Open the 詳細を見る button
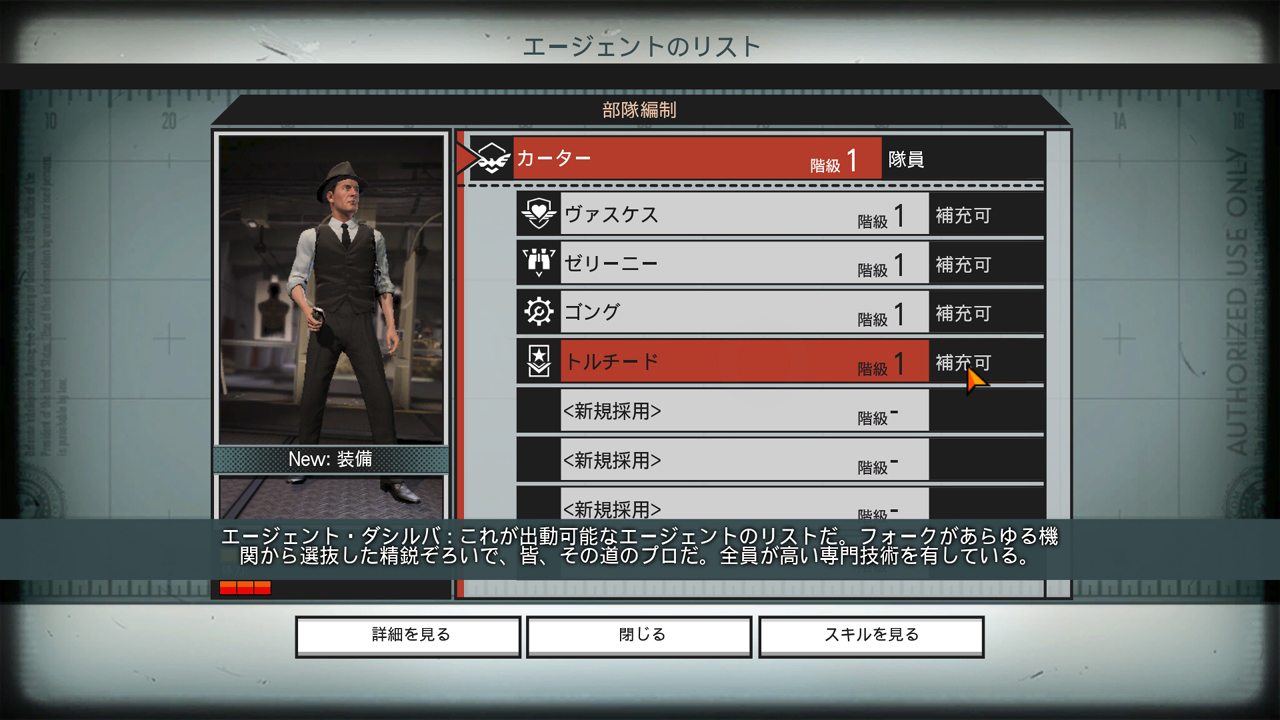Screen dimensions: 1280x720 coord(408,636)
